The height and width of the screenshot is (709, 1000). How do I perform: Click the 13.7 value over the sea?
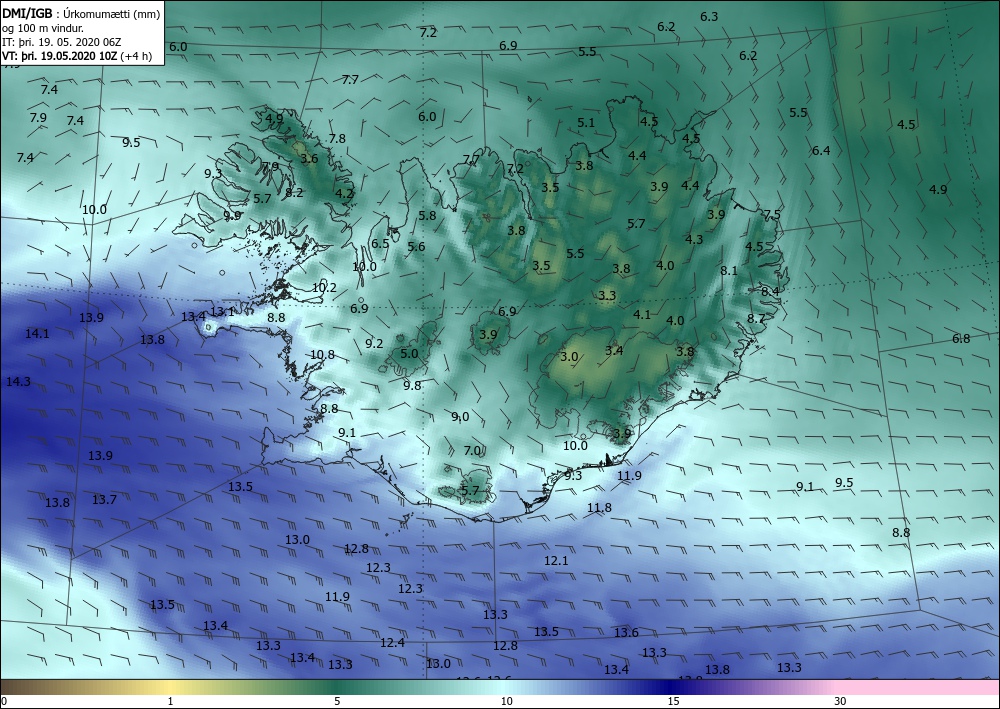pyautogui.click(x=104, y=499)
